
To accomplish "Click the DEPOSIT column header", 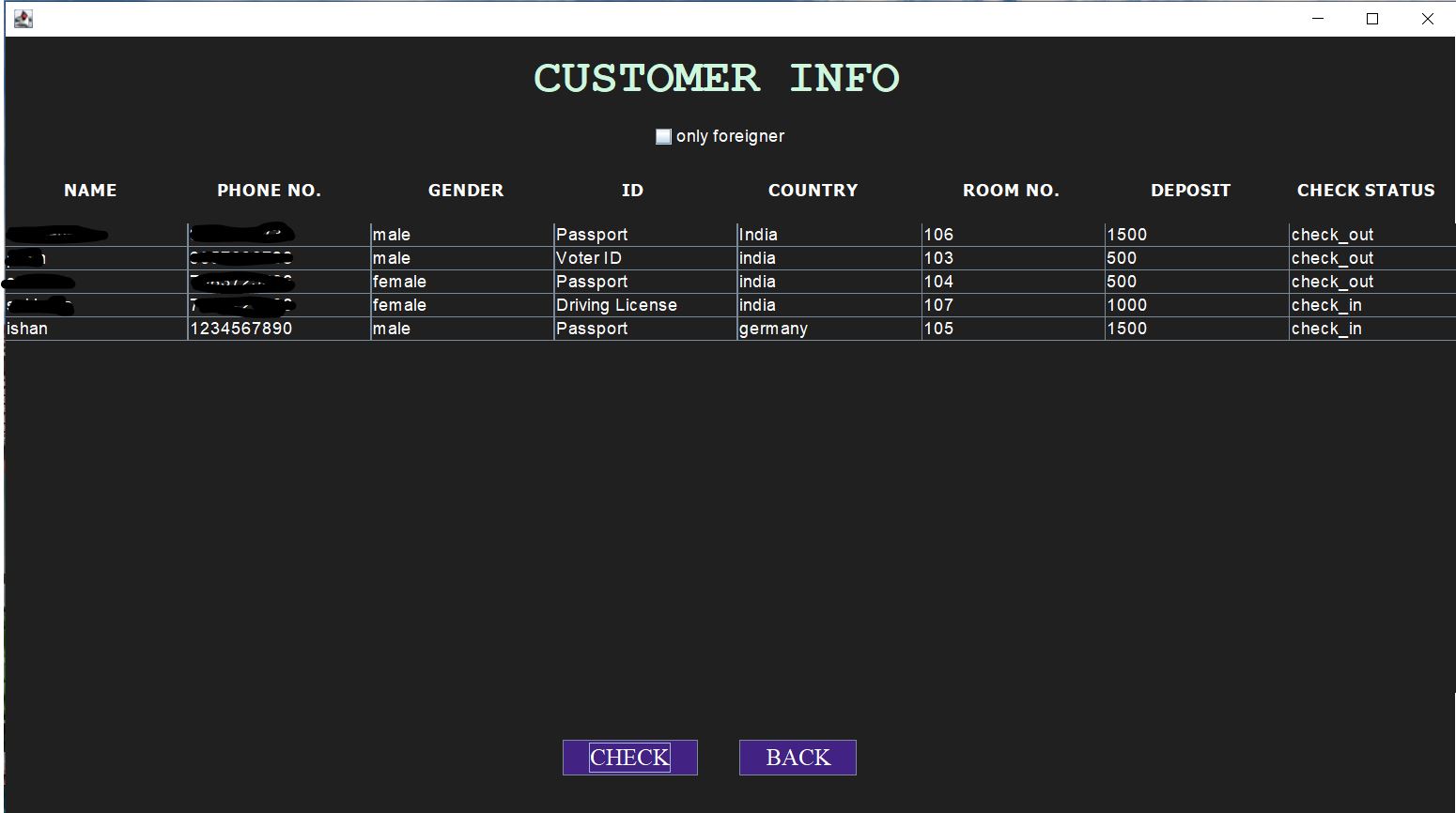I will (x=1190, y=191).
